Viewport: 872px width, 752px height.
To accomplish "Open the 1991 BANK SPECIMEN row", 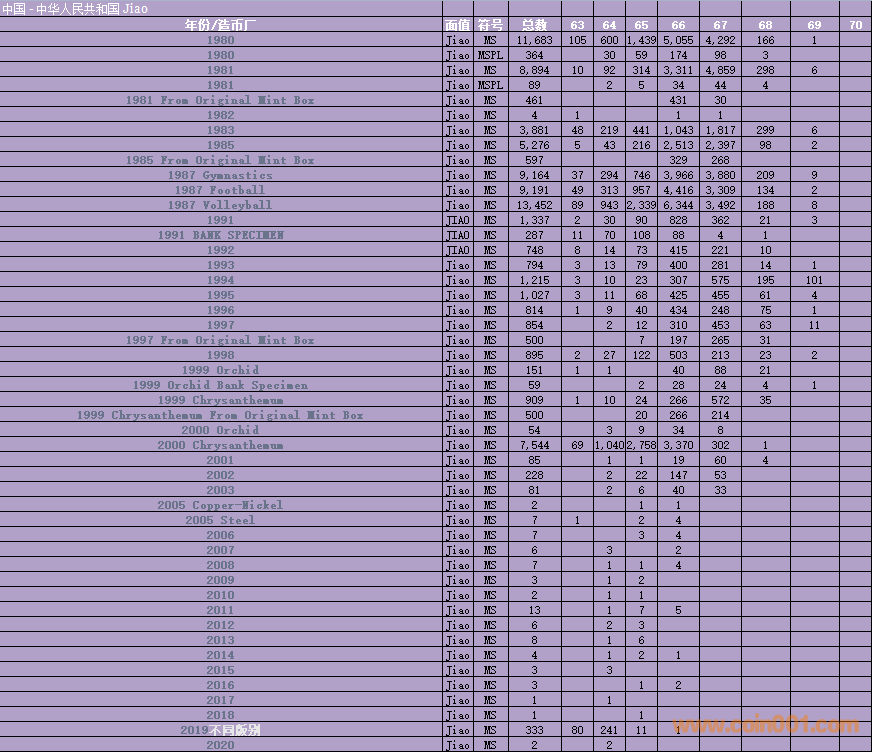I will pos(220,235).
